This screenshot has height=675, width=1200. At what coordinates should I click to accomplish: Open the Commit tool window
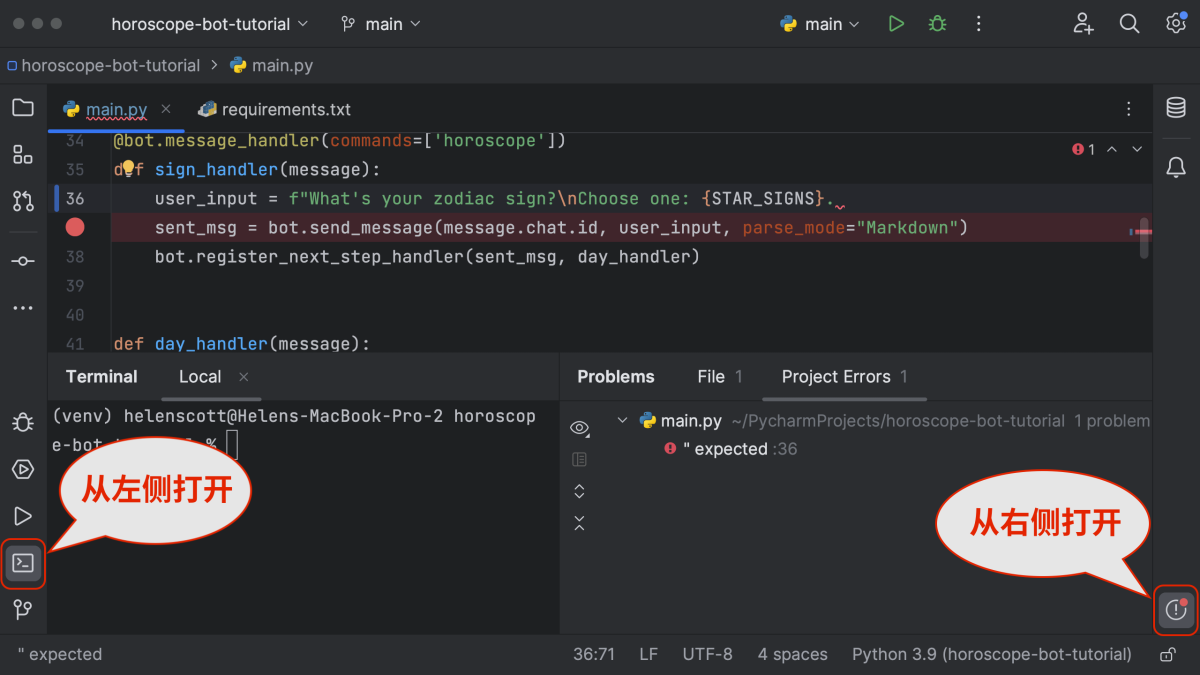point(23,260)
